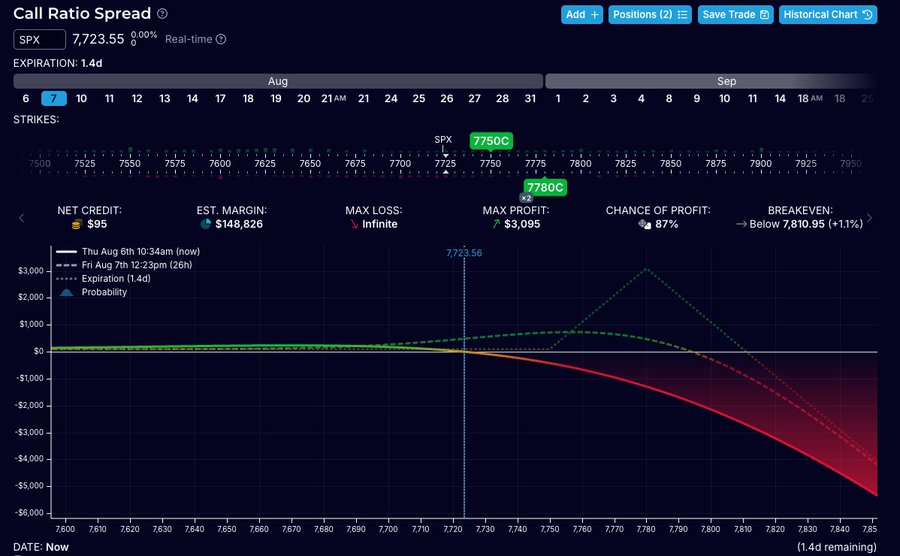This screenshot has width=900, height=556.
Task: Click the max loss red arrow icon
Action: click(x=354, y=224)
